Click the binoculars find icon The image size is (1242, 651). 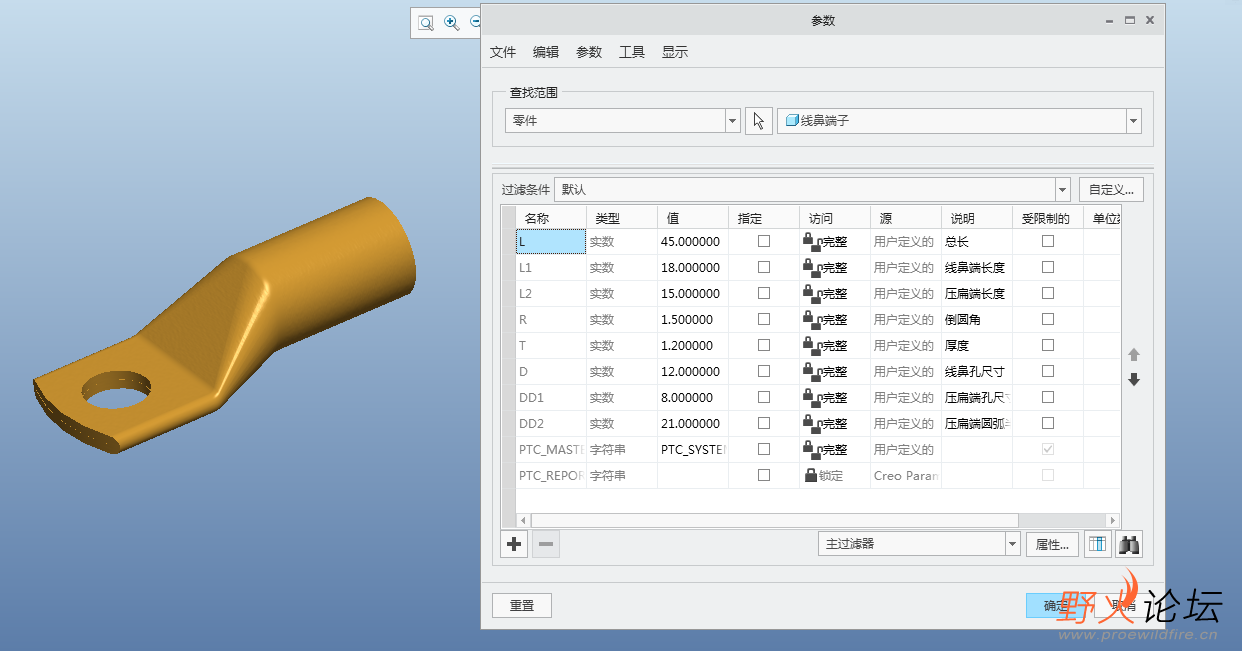[x=1129, y=544]
